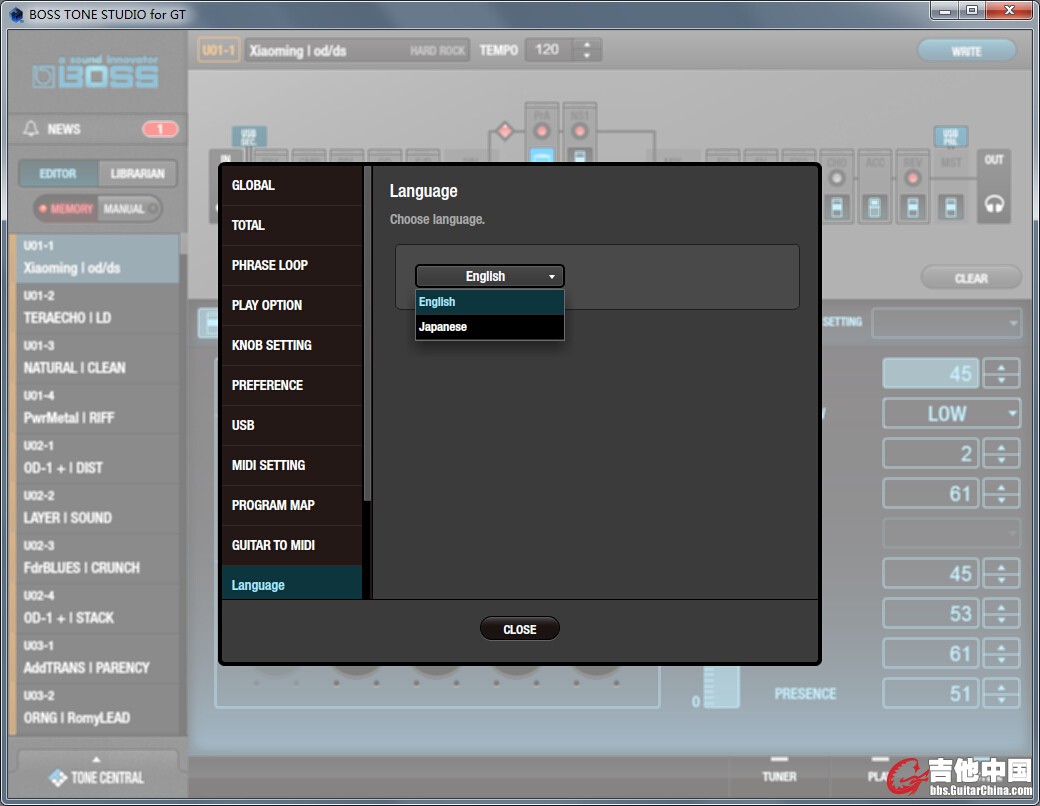Select Japanese from the language list

(x=490, y=327)
